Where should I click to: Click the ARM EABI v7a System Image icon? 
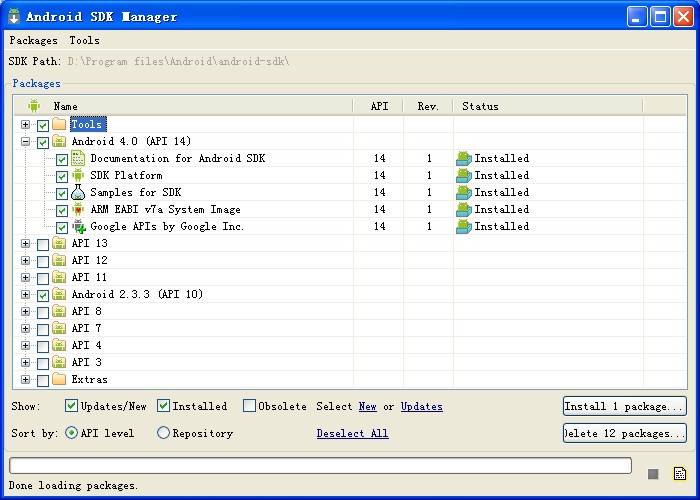(78, 209)
